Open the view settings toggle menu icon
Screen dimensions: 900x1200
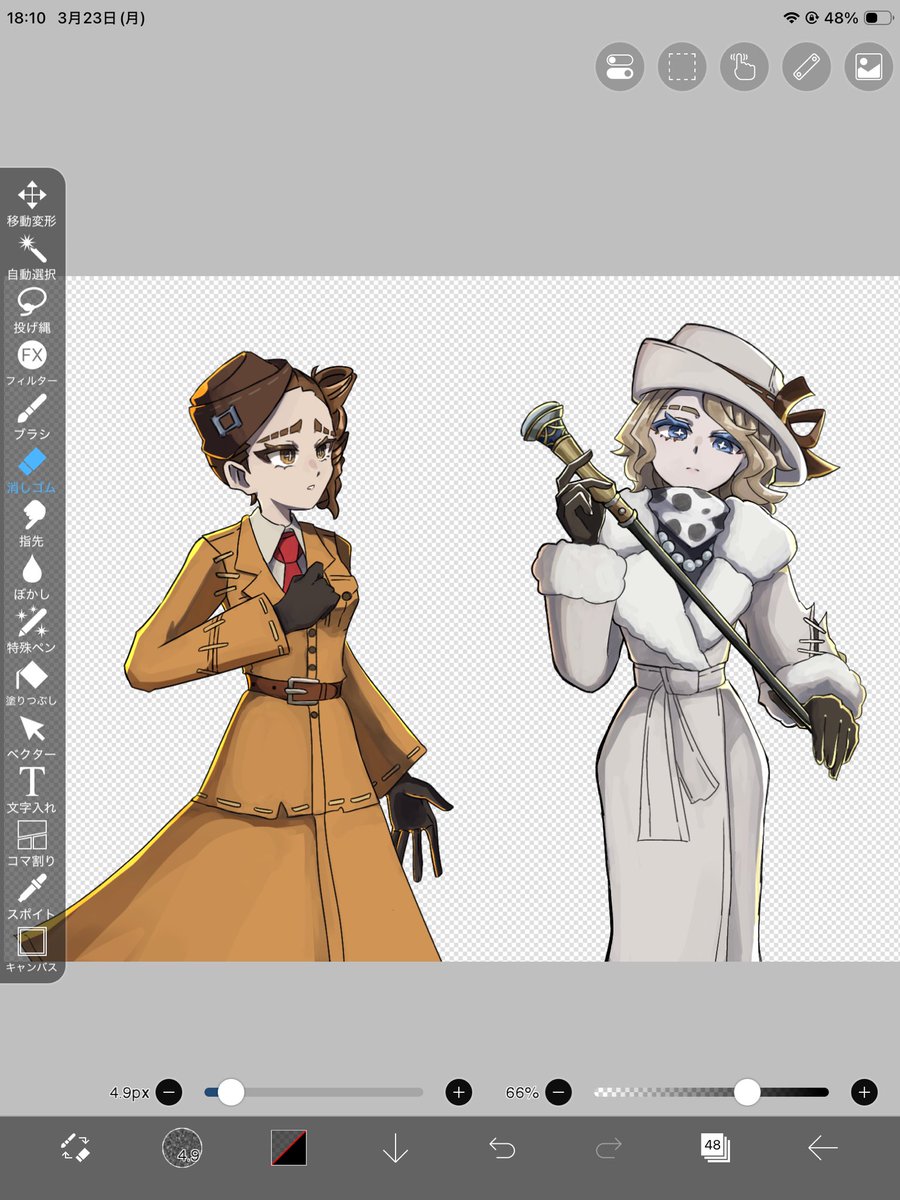coord(620,67)
